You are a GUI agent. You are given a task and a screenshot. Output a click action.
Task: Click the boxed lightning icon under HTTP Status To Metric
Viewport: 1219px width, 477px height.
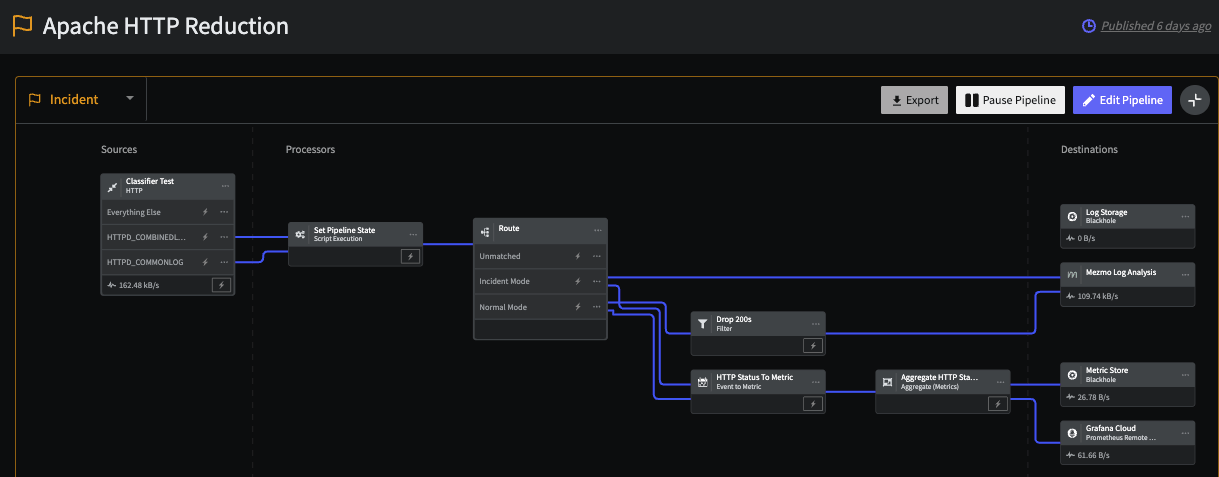pos(812,404)
